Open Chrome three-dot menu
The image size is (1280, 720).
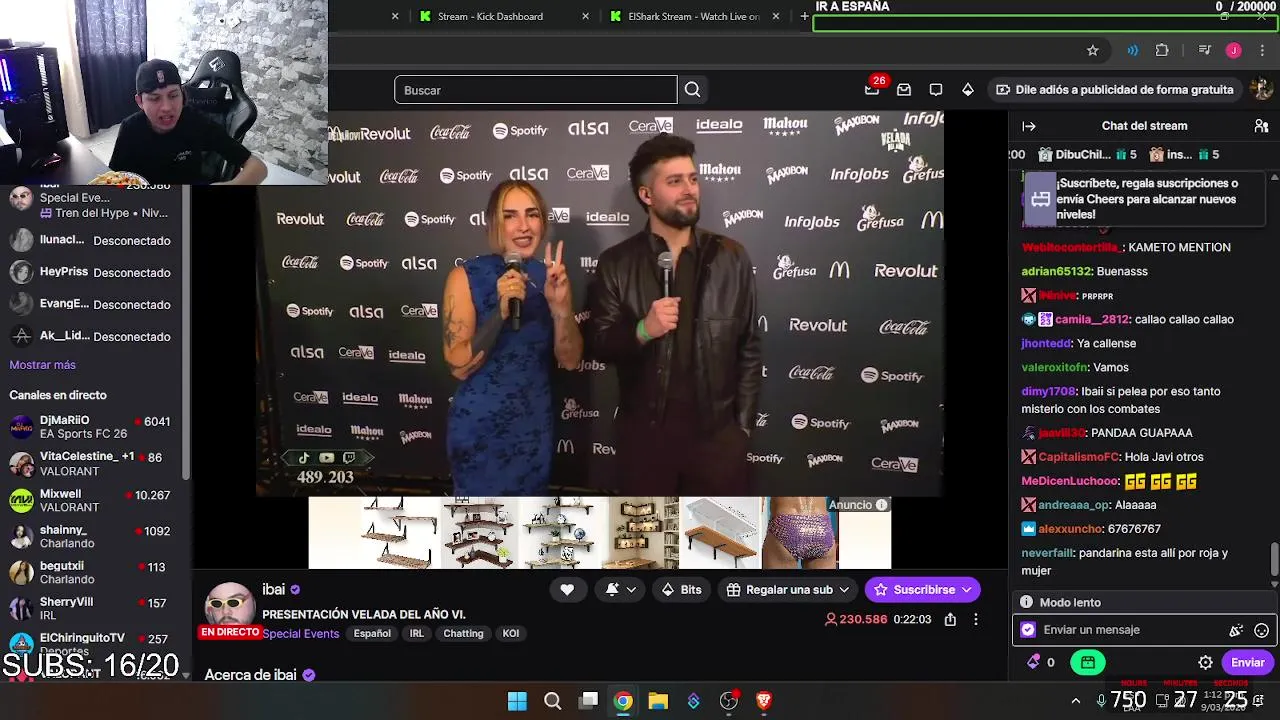(x=1261, y=50)
